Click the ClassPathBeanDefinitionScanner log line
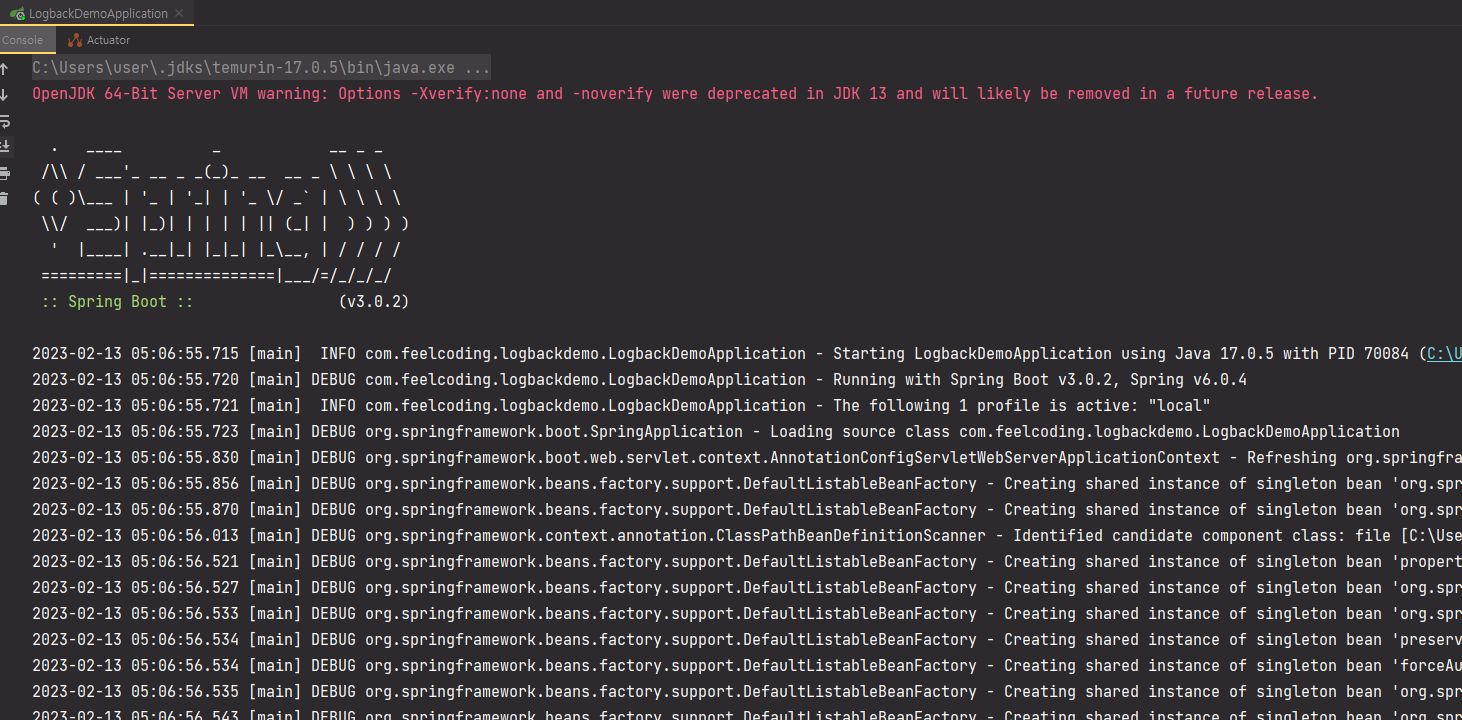1462x720 pixels. click(x=747, y=535)
